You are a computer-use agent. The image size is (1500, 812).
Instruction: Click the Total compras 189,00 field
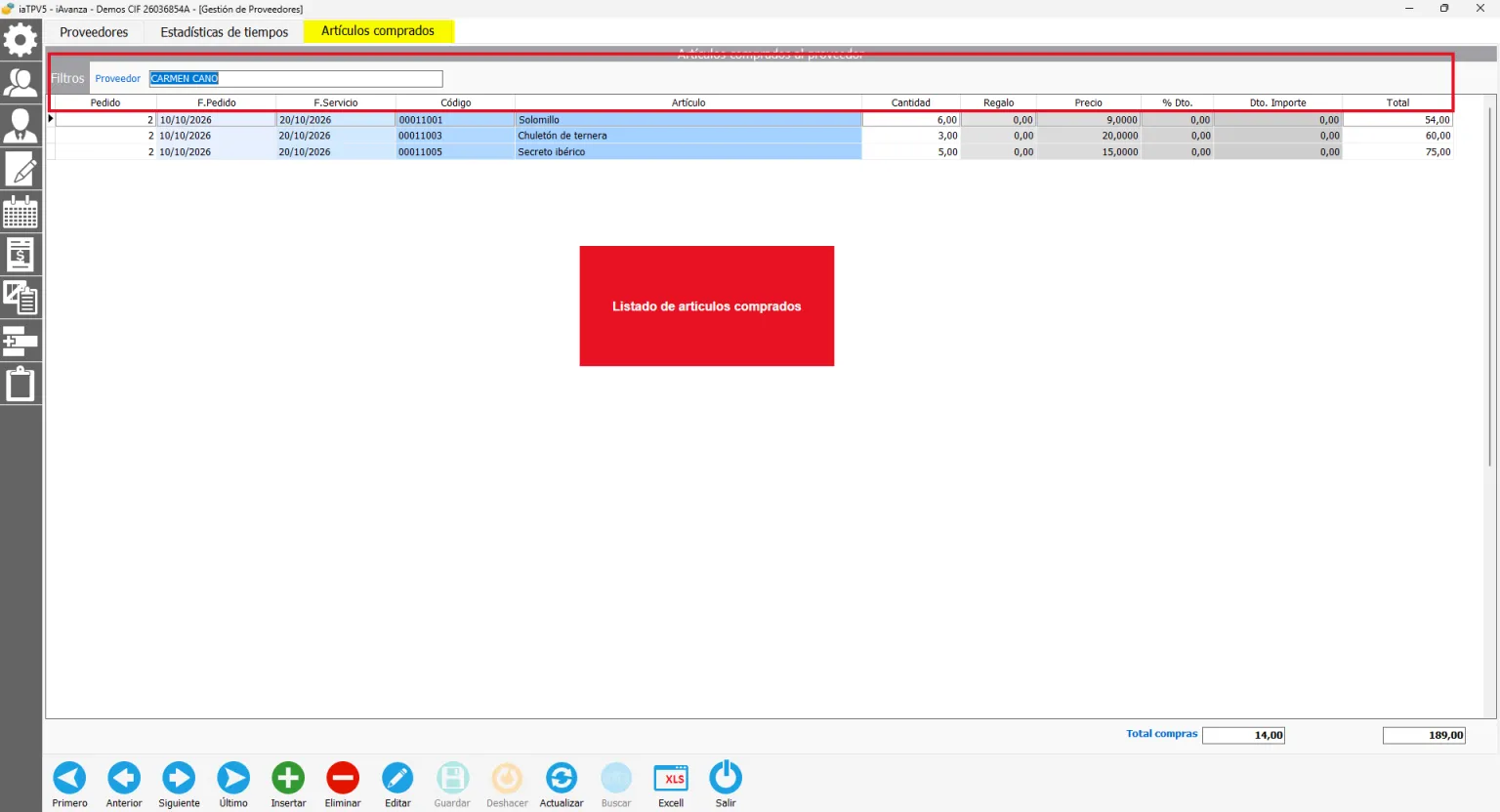tap(1424, 736)
